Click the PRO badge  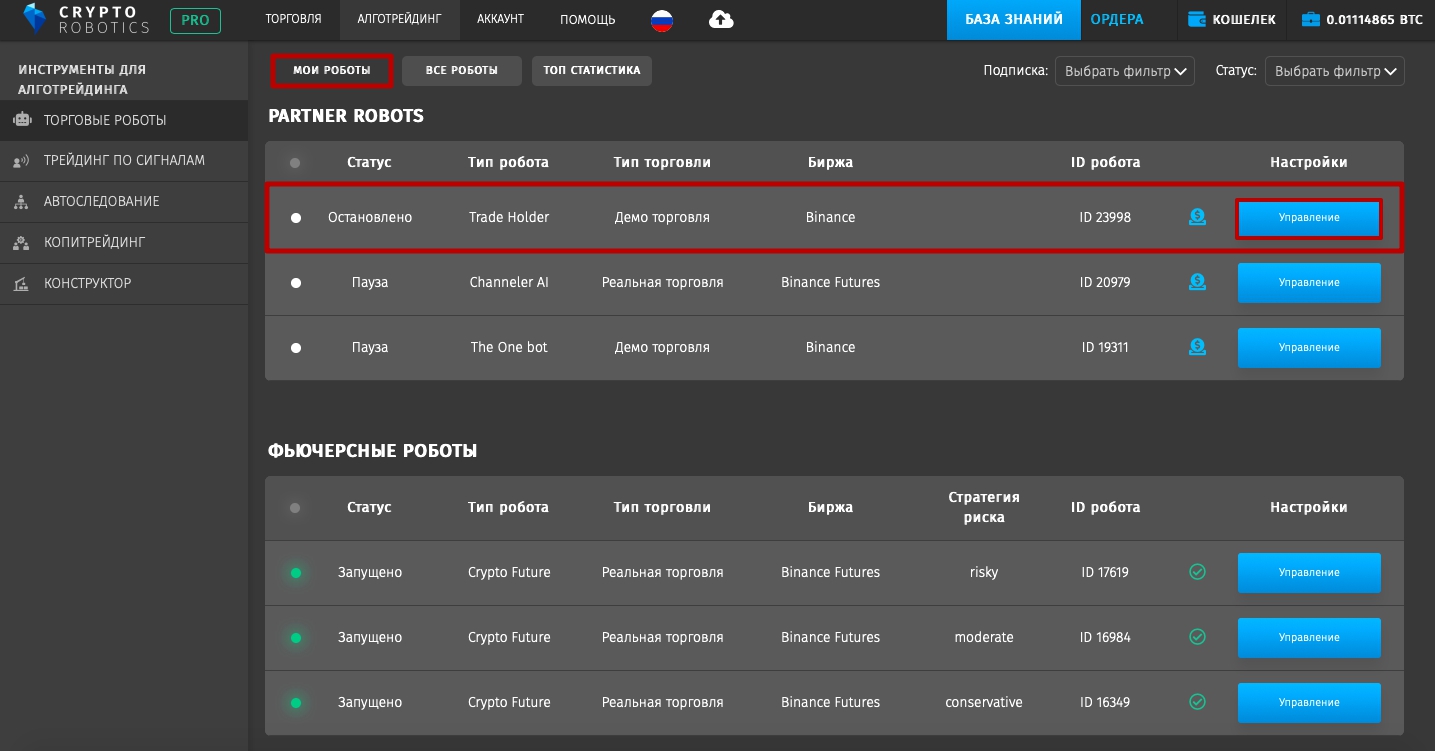point(195,20)
